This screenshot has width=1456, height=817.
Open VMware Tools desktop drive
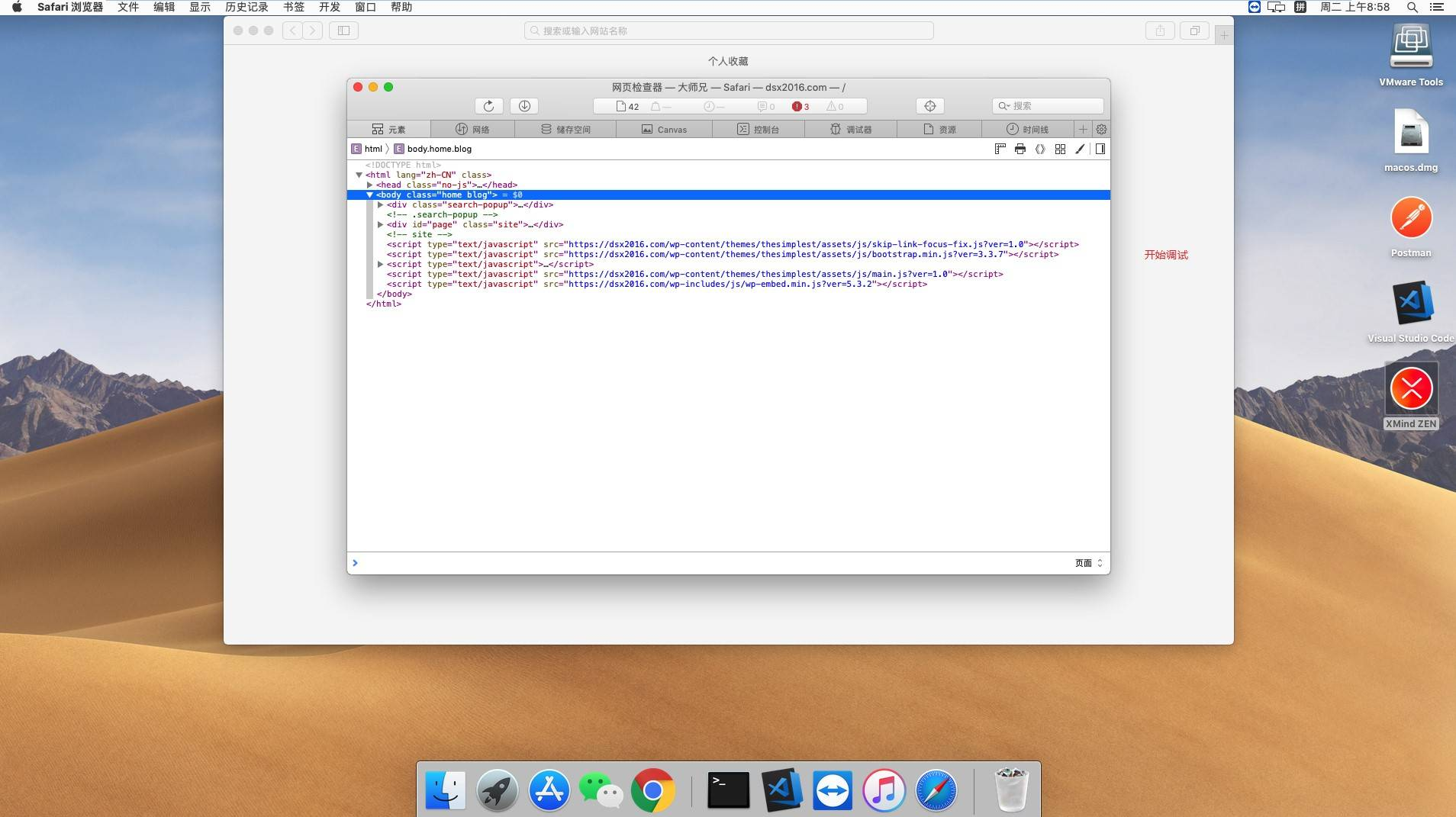(1411, 56)
